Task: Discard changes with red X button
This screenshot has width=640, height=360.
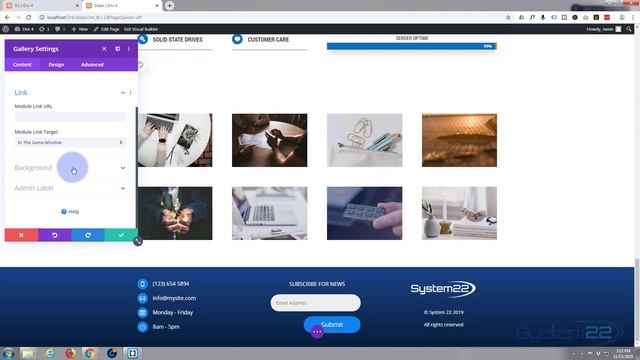Action: pos(21,235)
